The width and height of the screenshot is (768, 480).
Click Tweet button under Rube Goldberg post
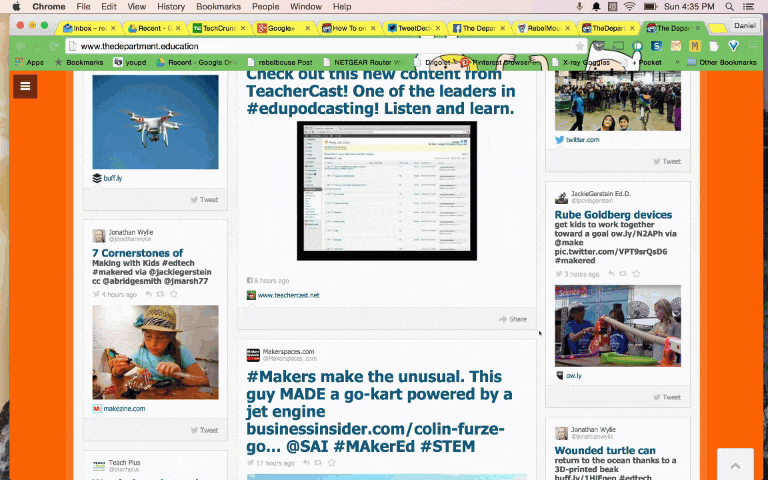click(667, 397)
